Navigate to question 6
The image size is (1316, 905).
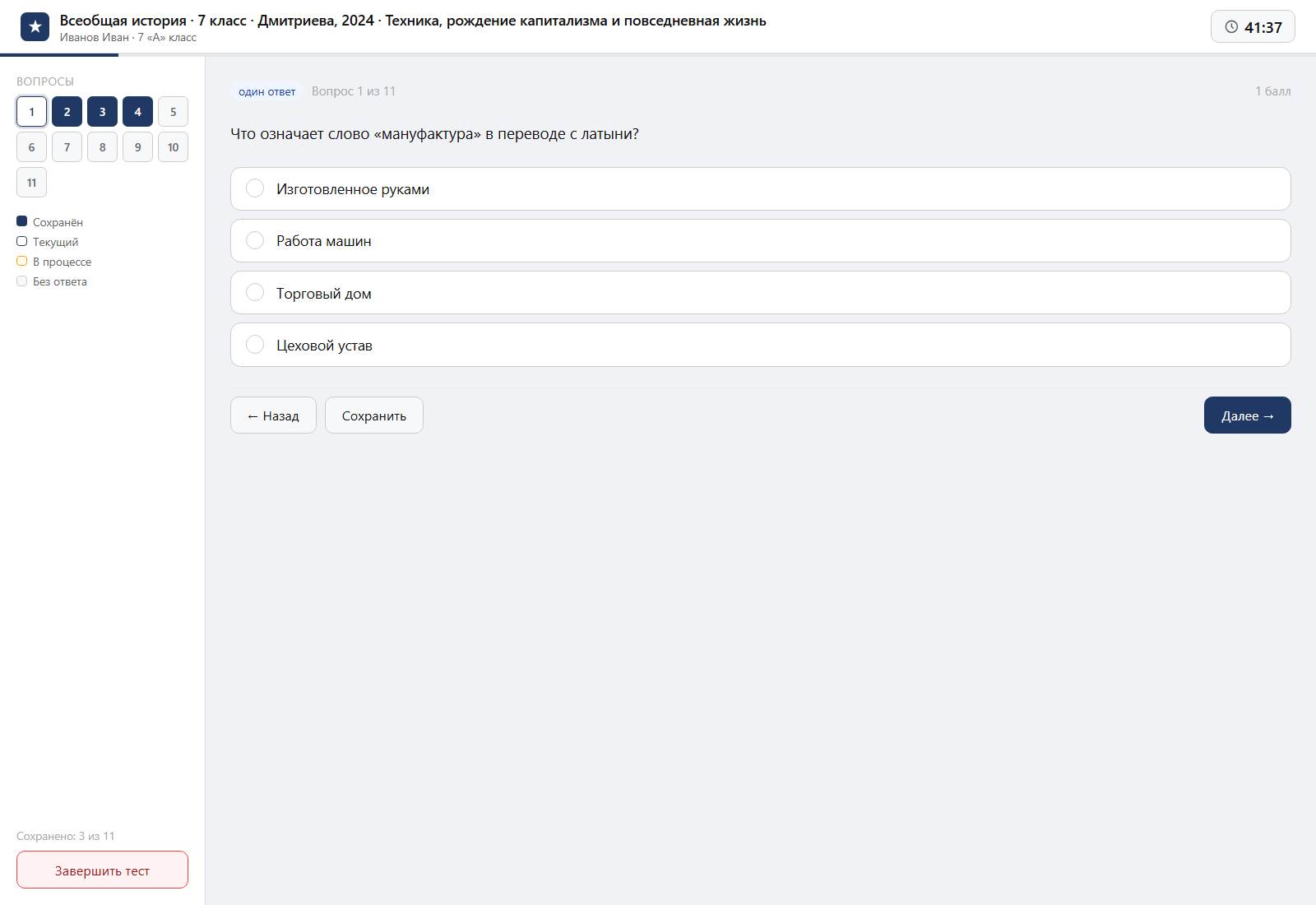pos(31,147)
